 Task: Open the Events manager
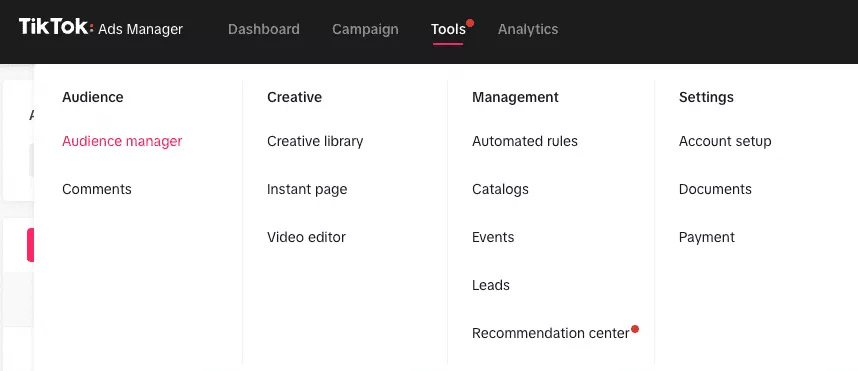(493, 237)
